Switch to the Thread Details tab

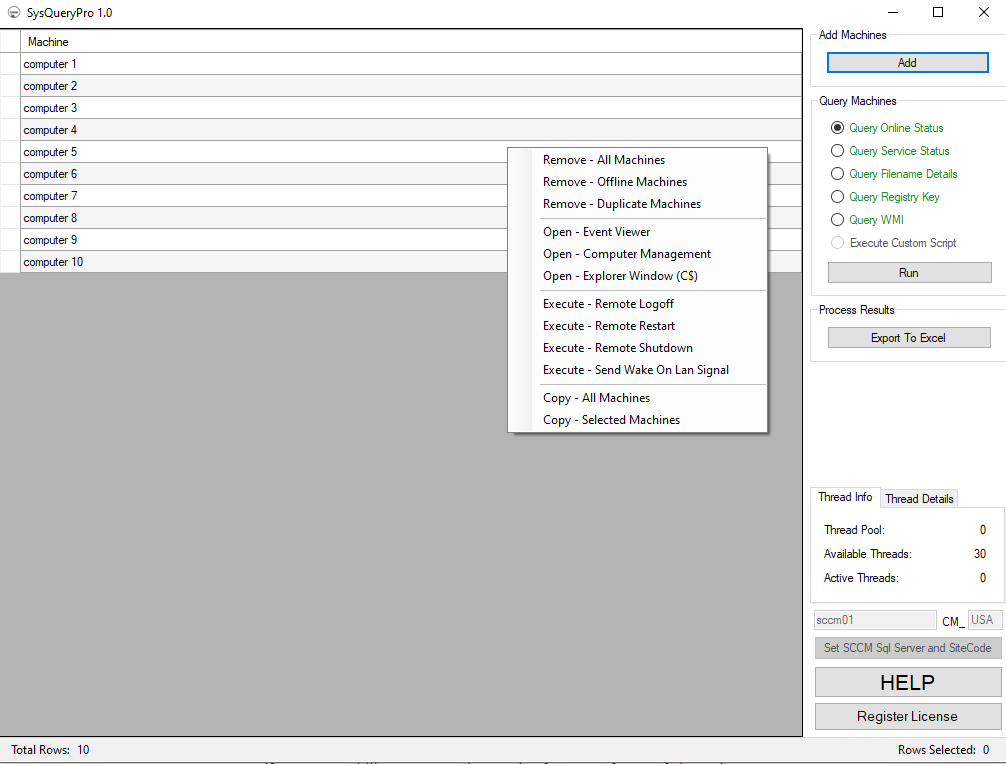(918, 498)
